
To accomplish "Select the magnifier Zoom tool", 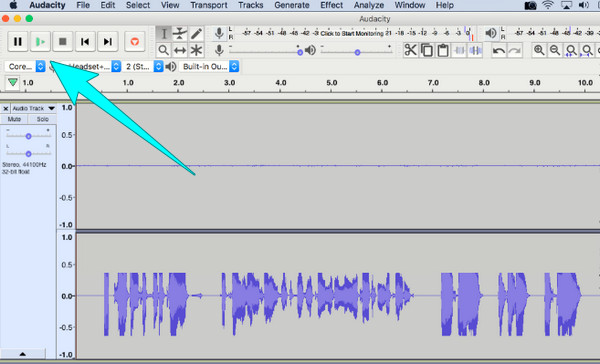I will click(x=164, y=50).
